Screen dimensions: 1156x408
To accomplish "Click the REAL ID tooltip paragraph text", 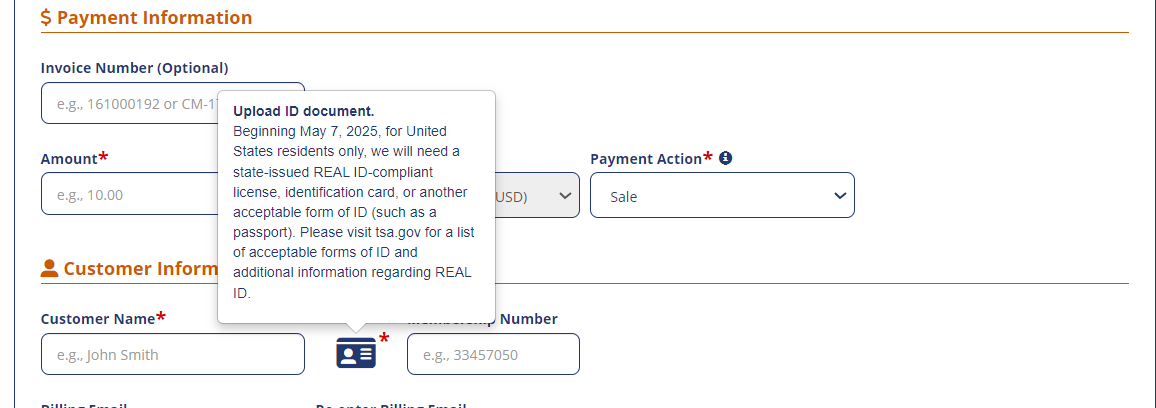I will pyautogui.click(x=353, y=212).
